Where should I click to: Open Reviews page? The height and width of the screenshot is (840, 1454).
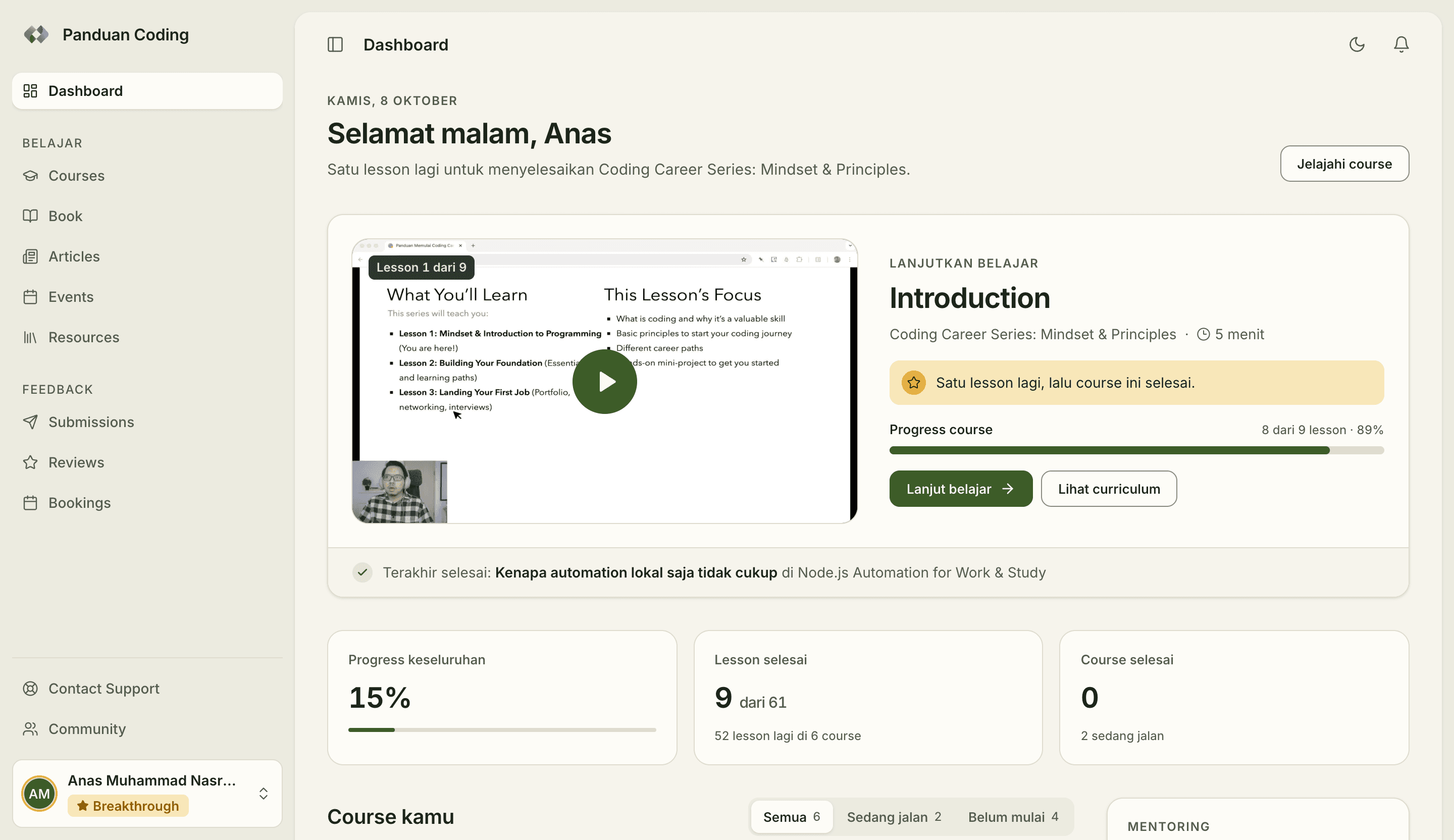[x=147, y=462]
